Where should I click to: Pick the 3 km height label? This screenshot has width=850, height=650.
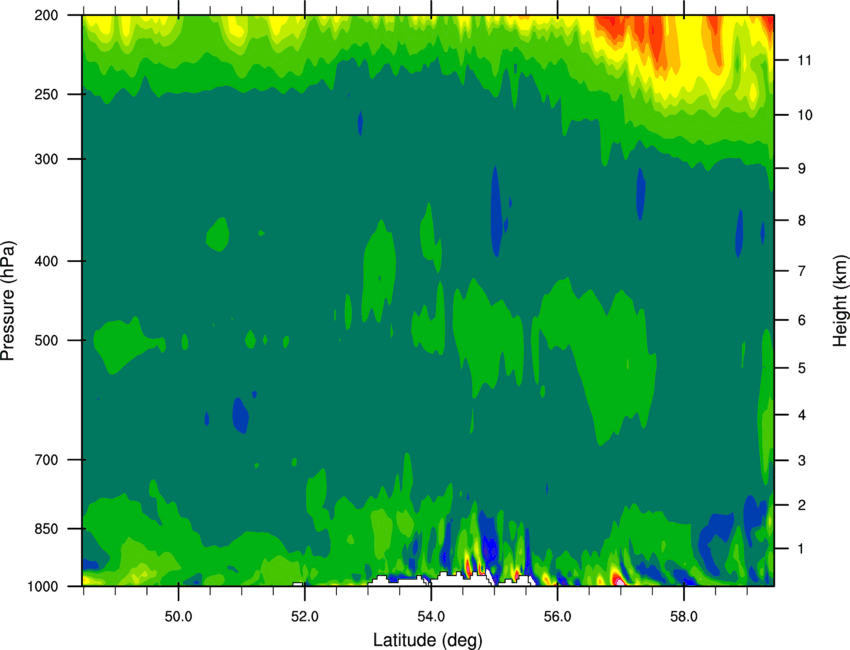(802, 461)
